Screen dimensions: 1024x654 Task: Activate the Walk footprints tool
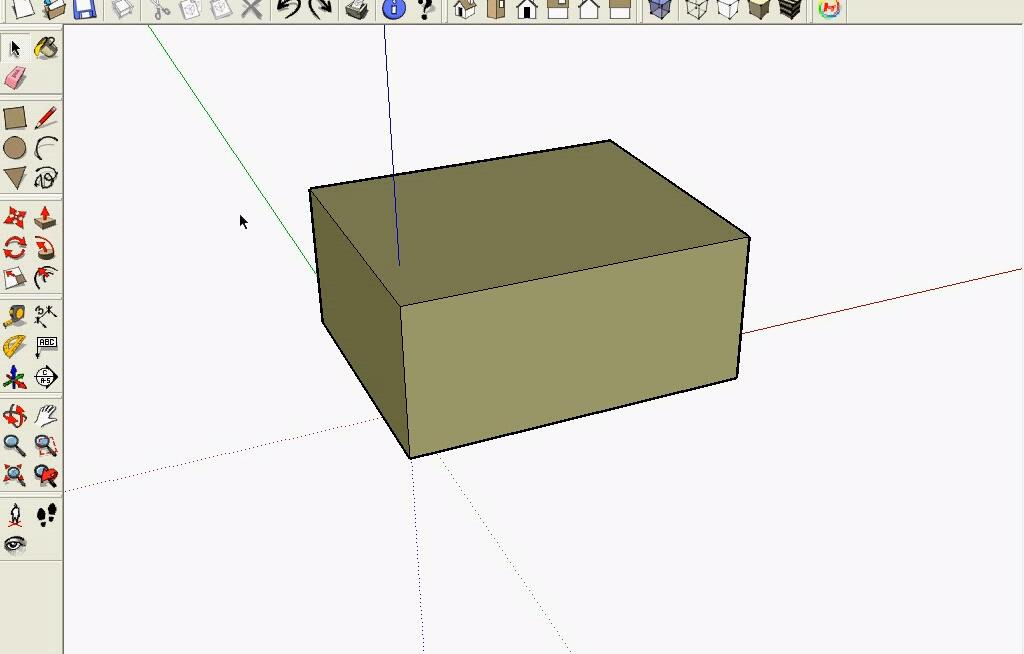(x=46, y=515)
